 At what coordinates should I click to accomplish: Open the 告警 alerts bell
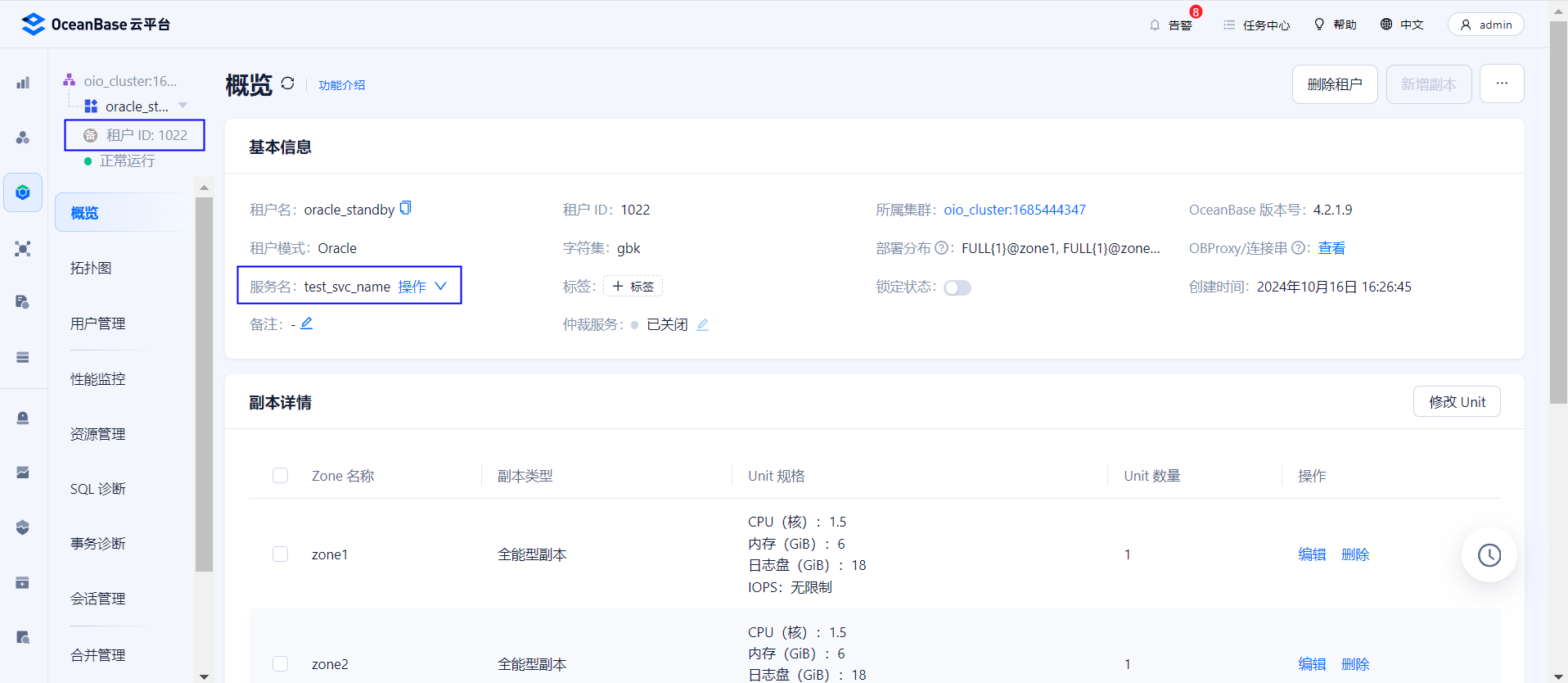pyautogui.click(x=1171, y=25)
